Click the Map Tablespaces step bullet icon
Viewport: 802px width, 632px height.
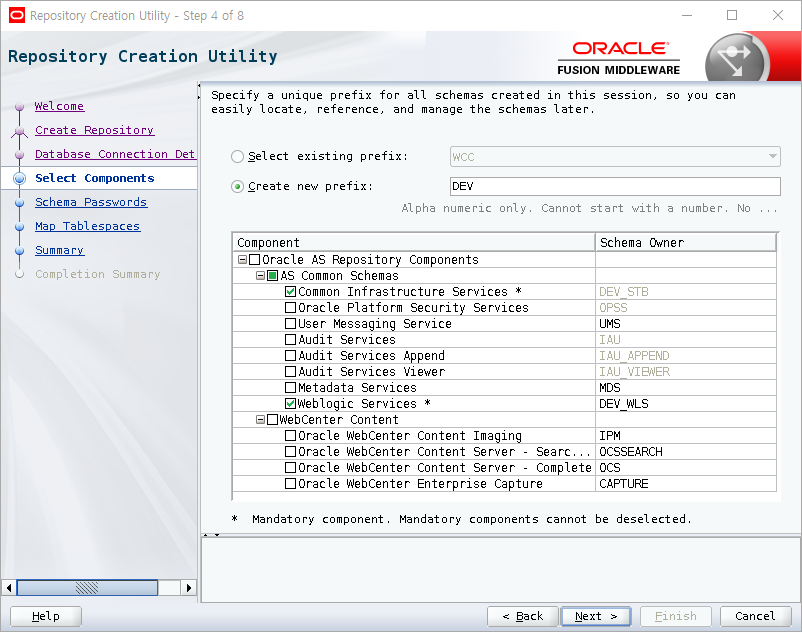pyautogui.click(x=19, y=227)
